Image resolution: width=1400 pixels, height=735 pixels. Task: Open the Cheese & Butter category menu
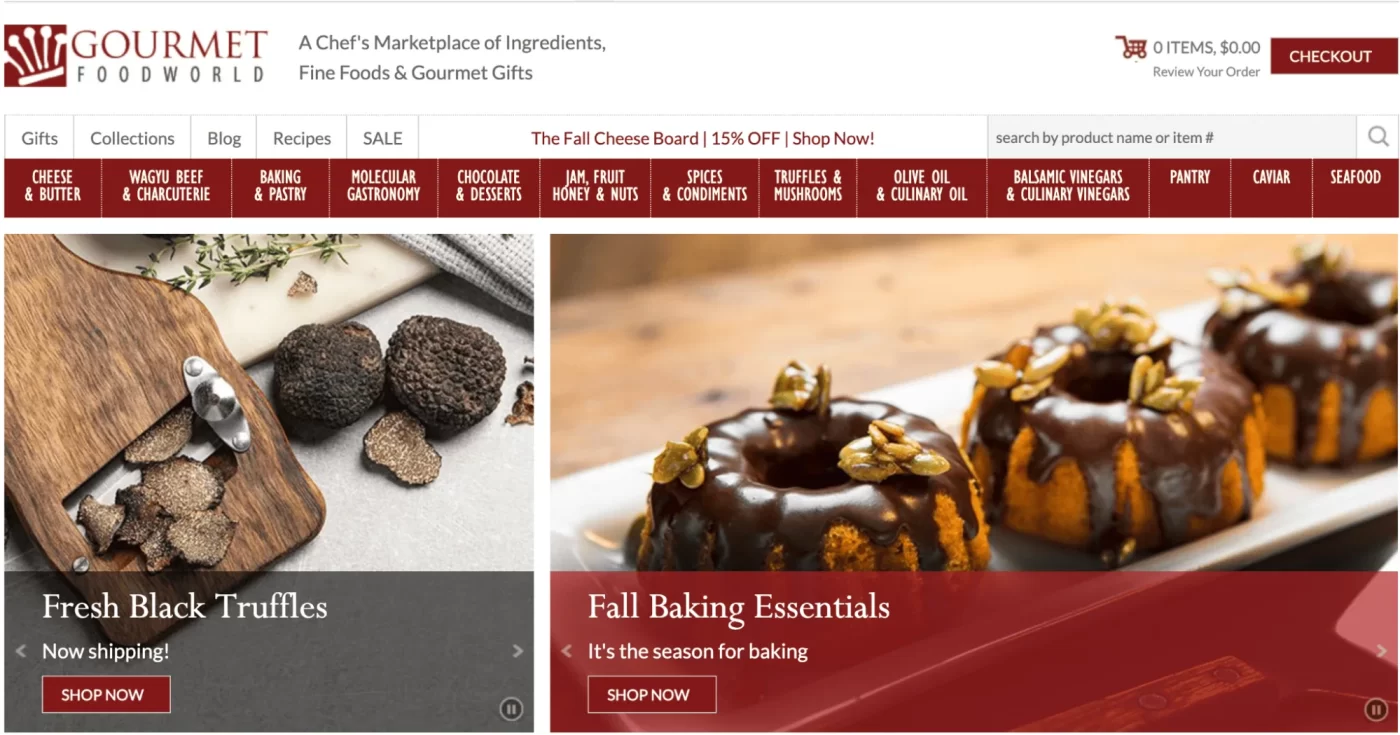click(x=53, y=186)
